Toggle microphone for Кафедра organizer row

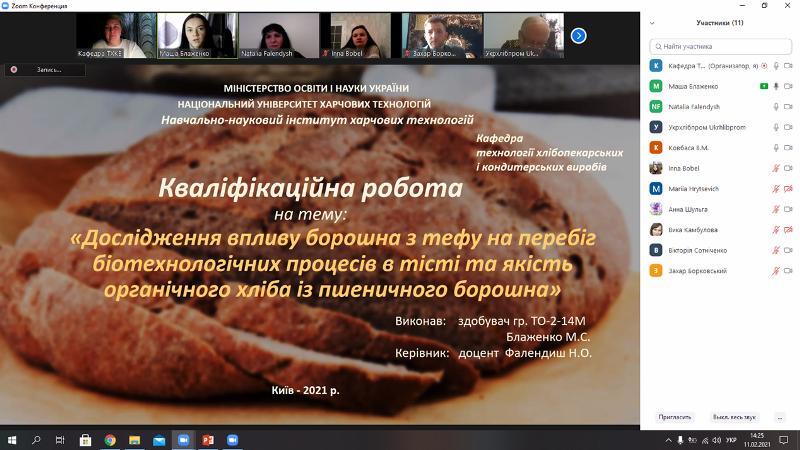(776, 66)
